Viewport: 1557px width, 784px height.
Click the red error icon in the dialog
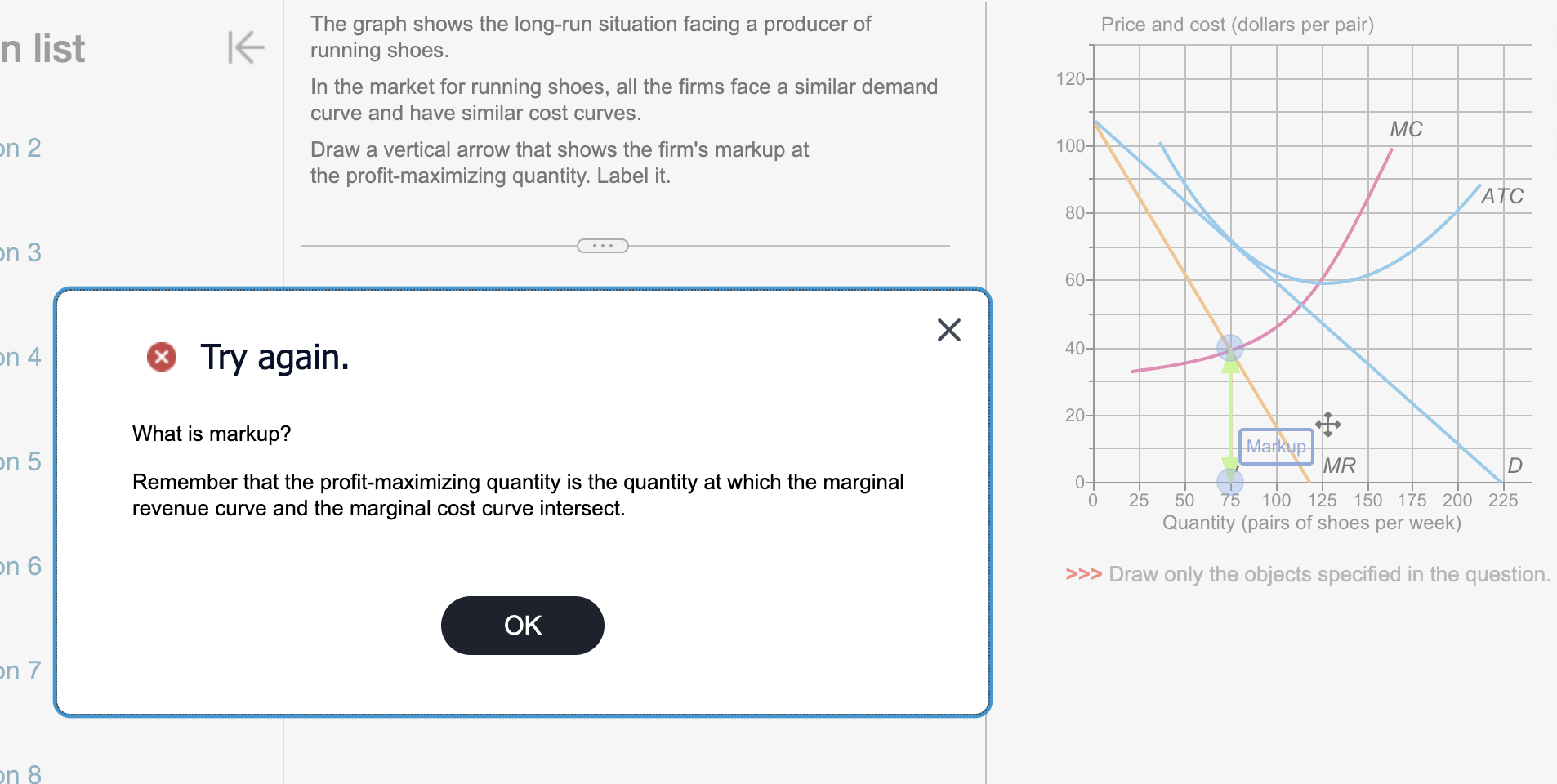(x=160, y=356)
